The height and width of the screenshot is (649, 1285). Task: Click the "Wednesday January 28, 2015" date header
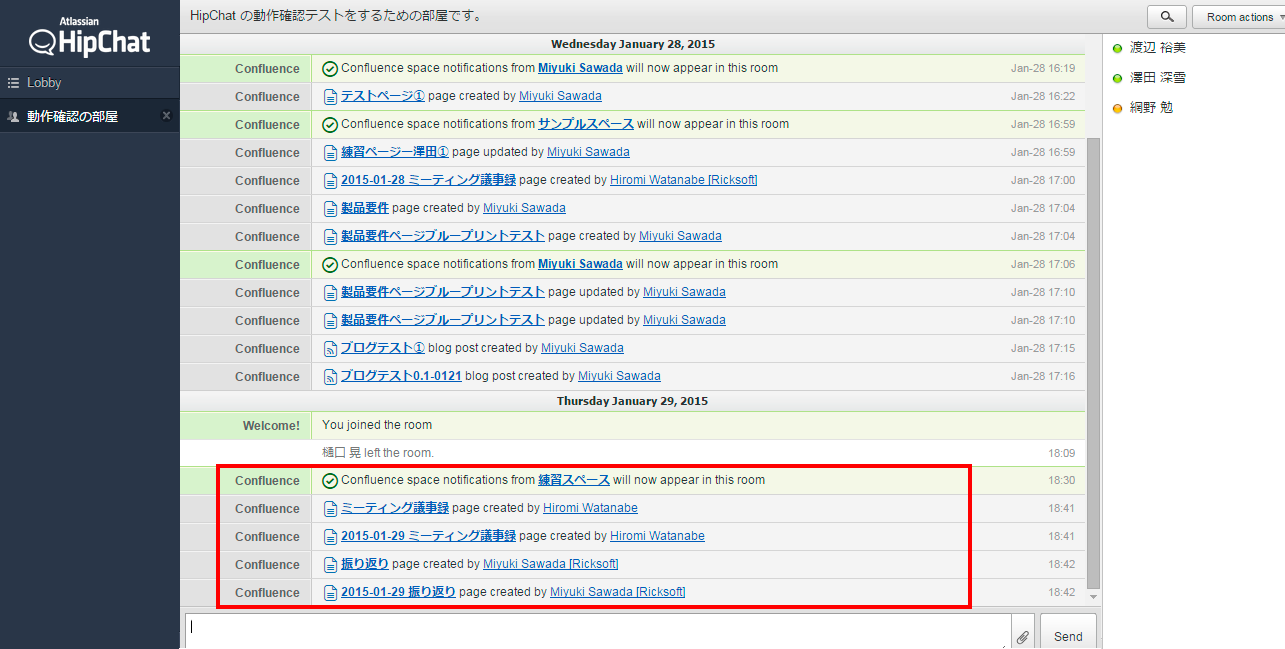(x=633, y=44)
